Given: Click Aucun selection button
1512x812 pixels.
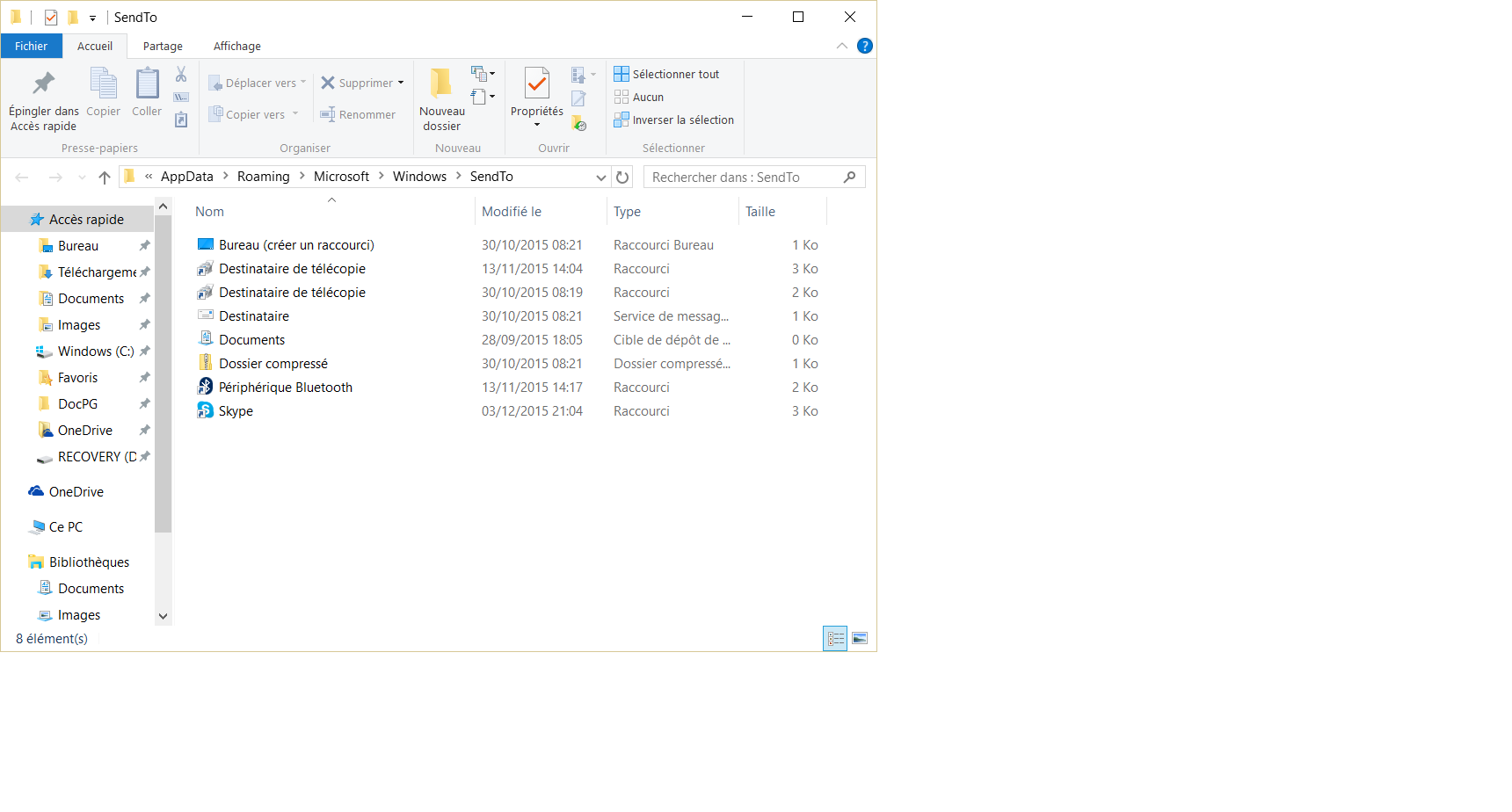Looking at the screenshot, I should (639, 97).
